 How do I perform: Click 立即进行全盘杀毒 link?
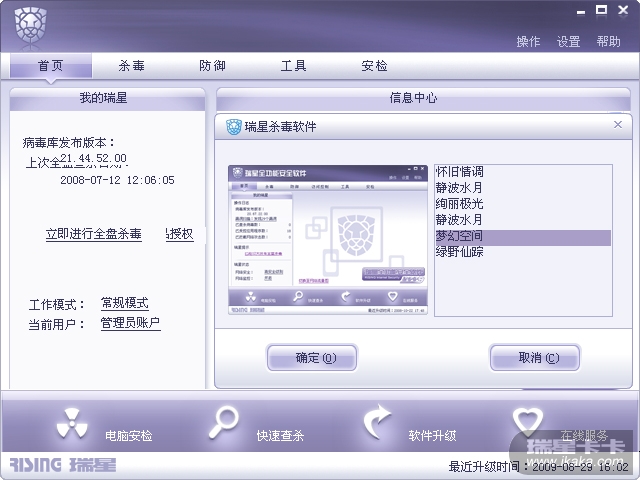[x=93, y=234]
